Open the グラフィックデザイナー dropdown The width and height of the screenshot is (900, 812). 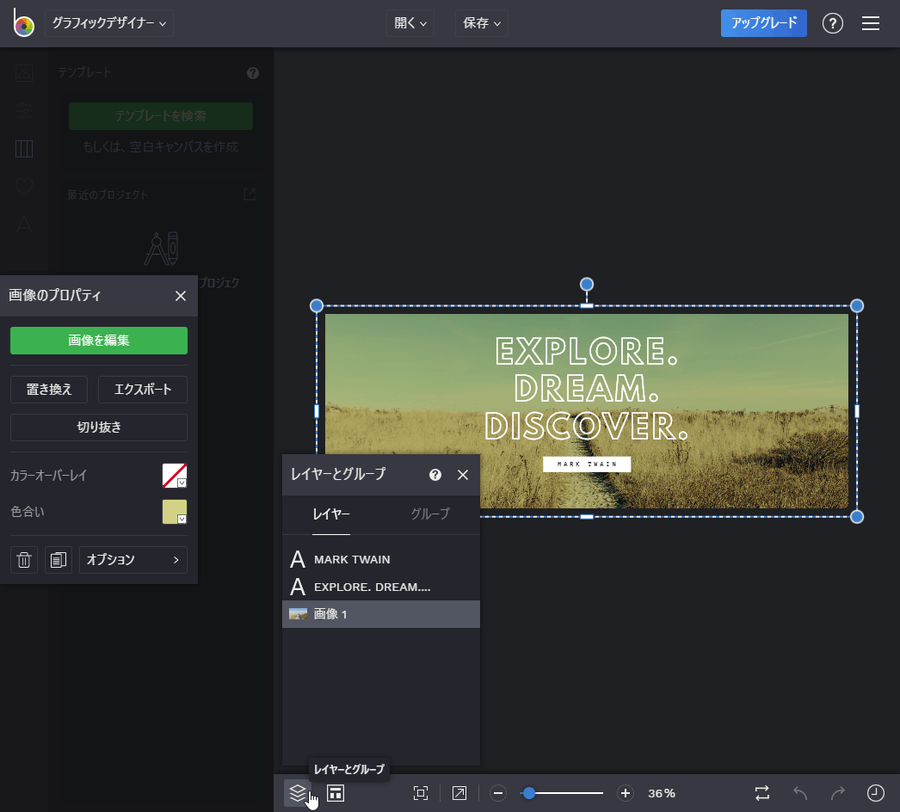[x=109, y=23]
